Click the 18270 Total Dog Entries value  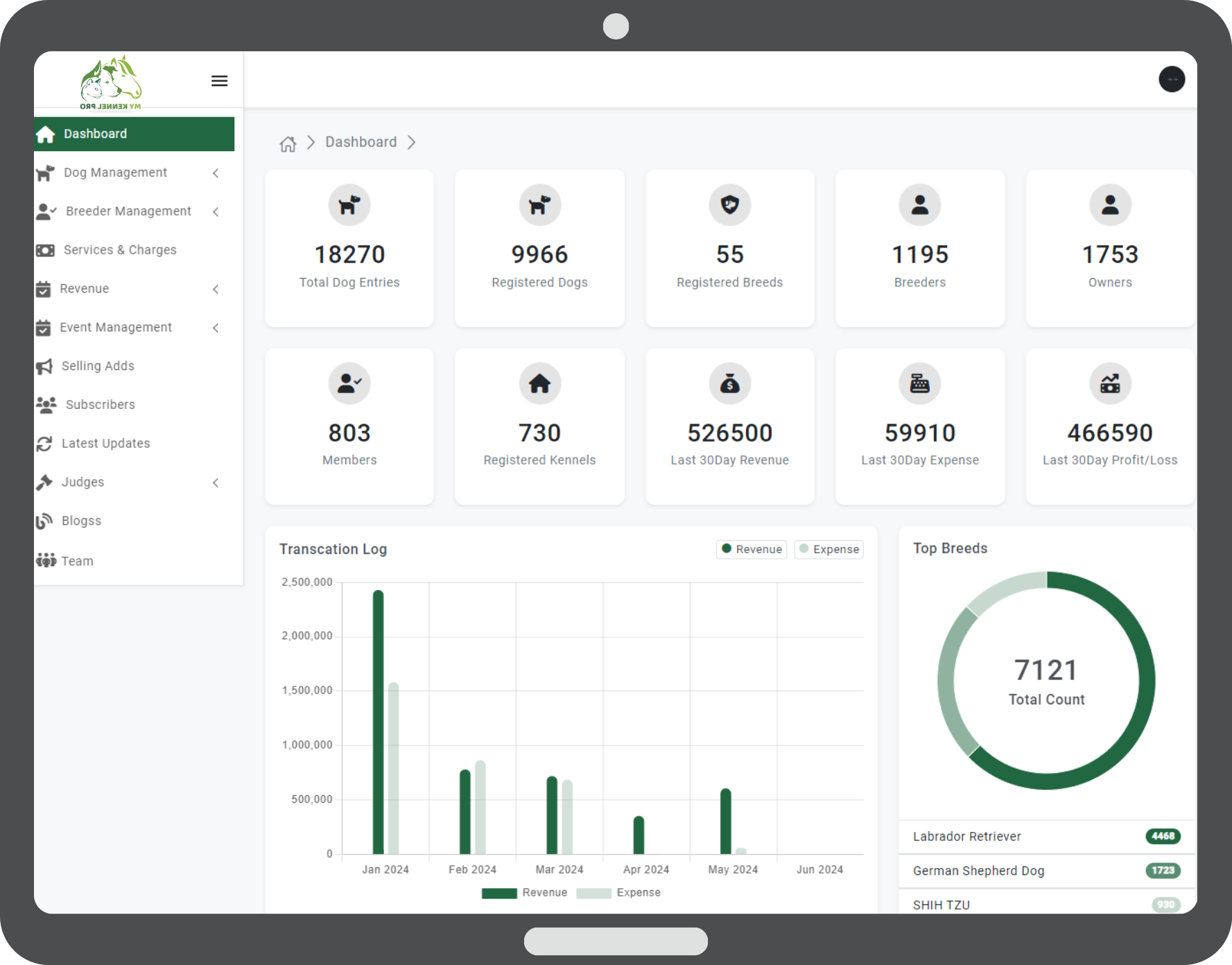(x=349, y=254)
